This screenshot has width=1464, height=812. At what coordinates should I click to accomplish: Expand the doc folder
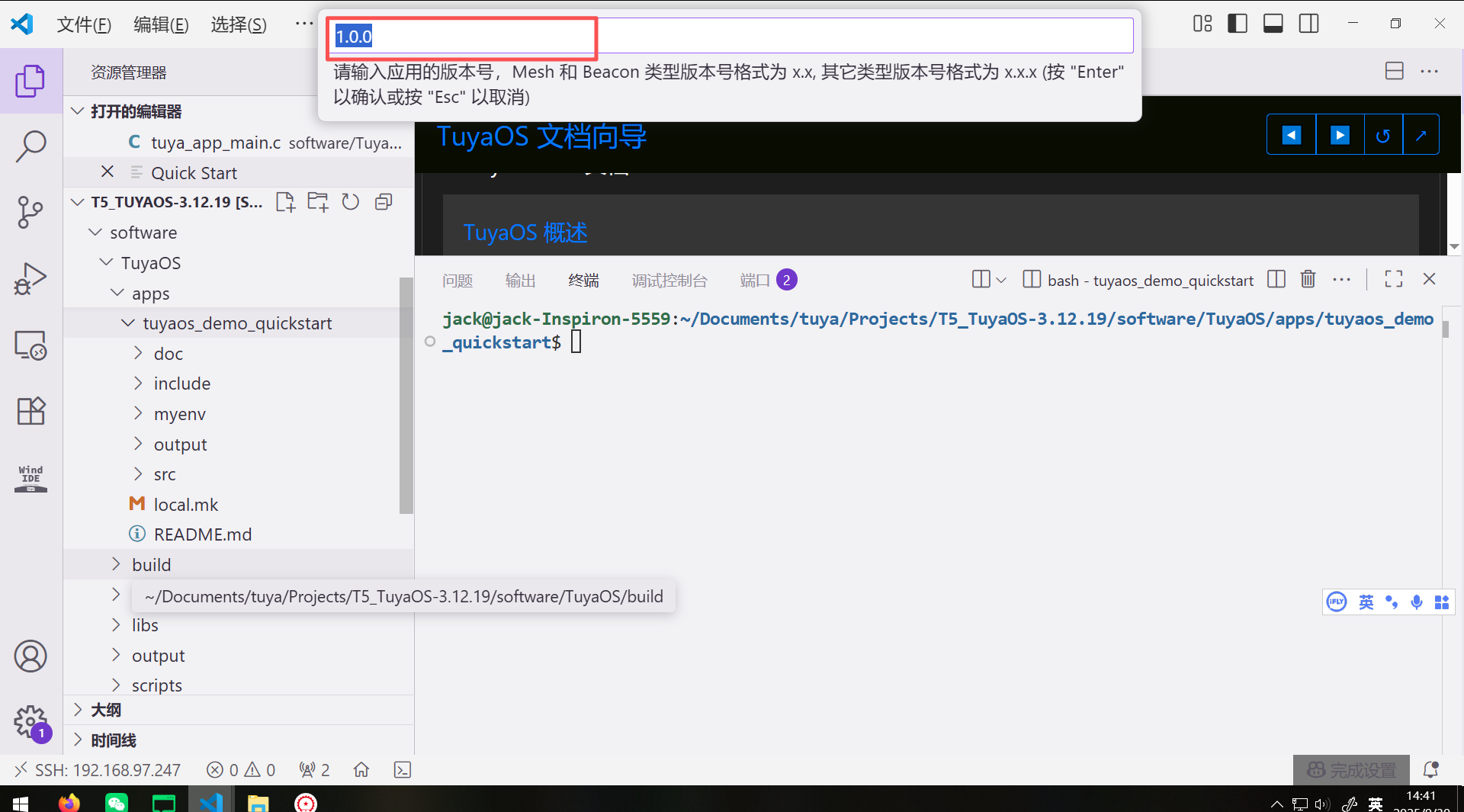click(x=139, y=353)
